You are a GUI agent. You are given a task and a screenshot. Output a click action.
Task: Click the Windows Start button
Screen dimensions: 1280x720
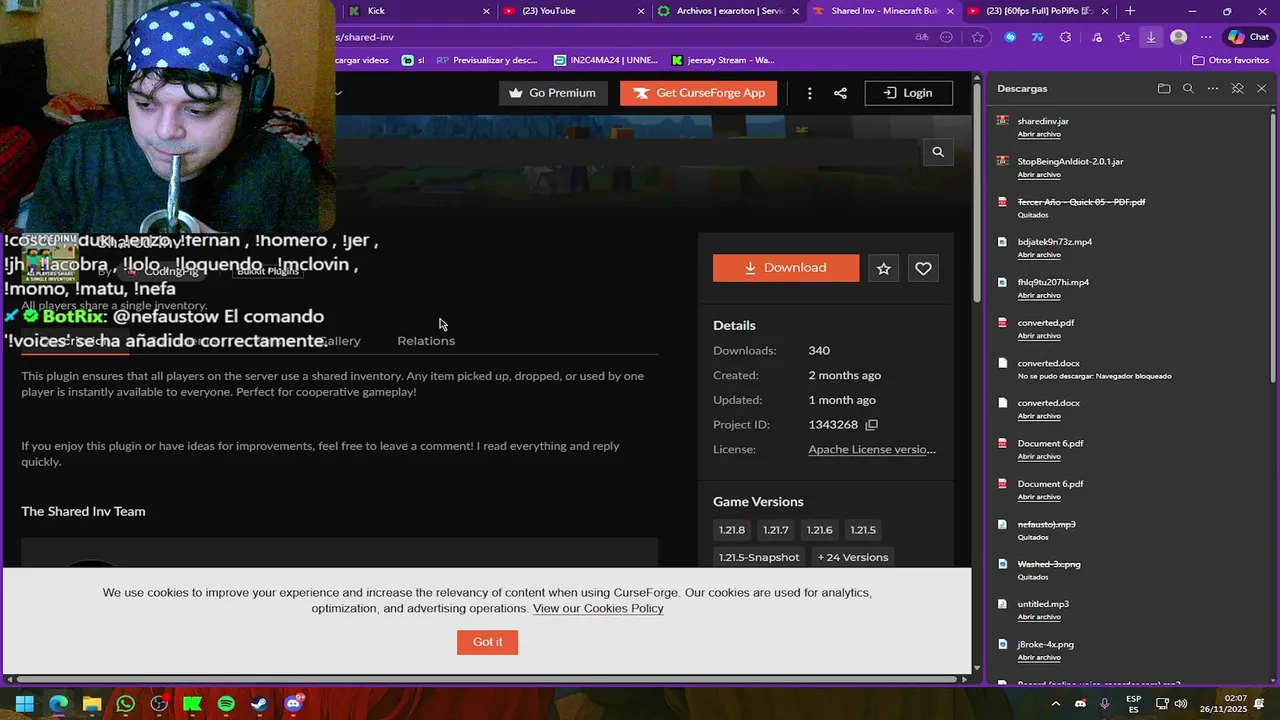[x=25, y=704]
